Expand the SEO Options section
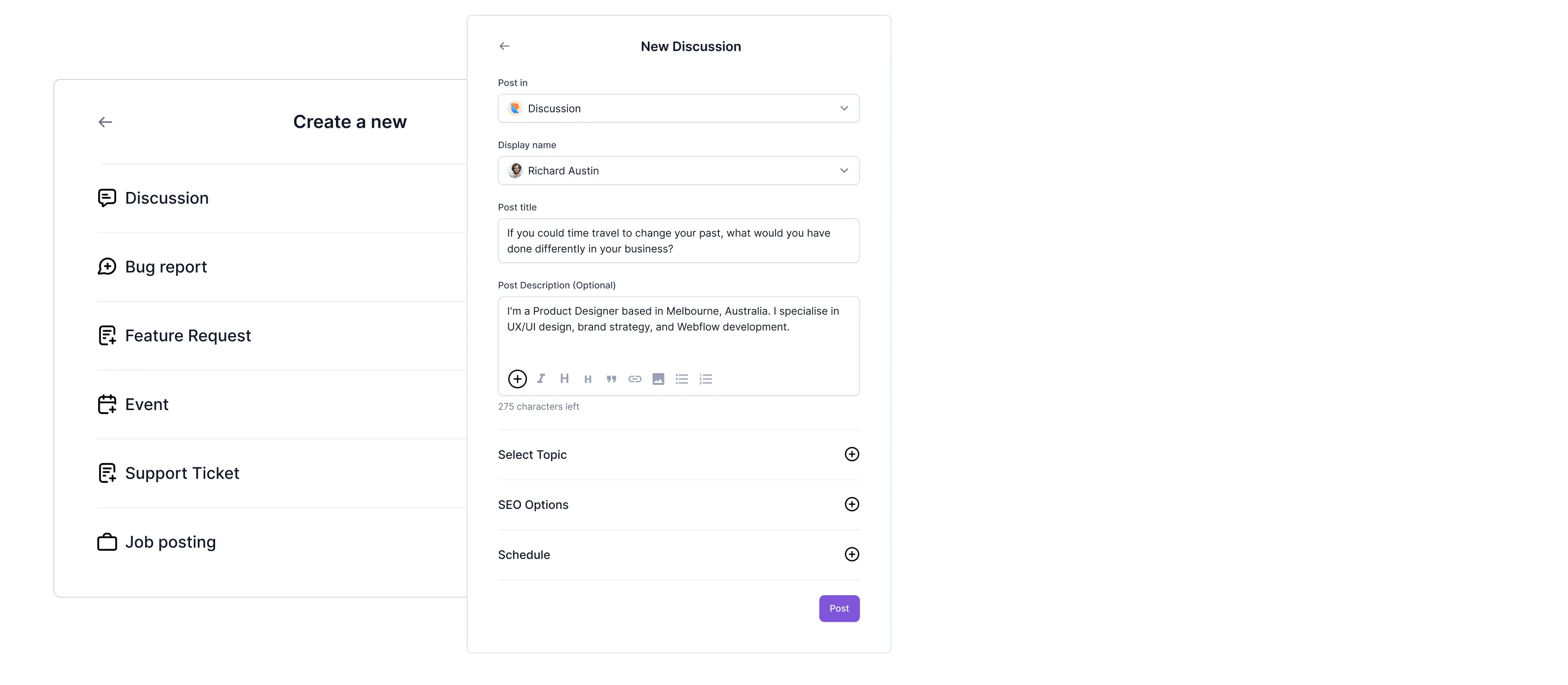This screenshot has width=1568, height=685. click(852, 504)
